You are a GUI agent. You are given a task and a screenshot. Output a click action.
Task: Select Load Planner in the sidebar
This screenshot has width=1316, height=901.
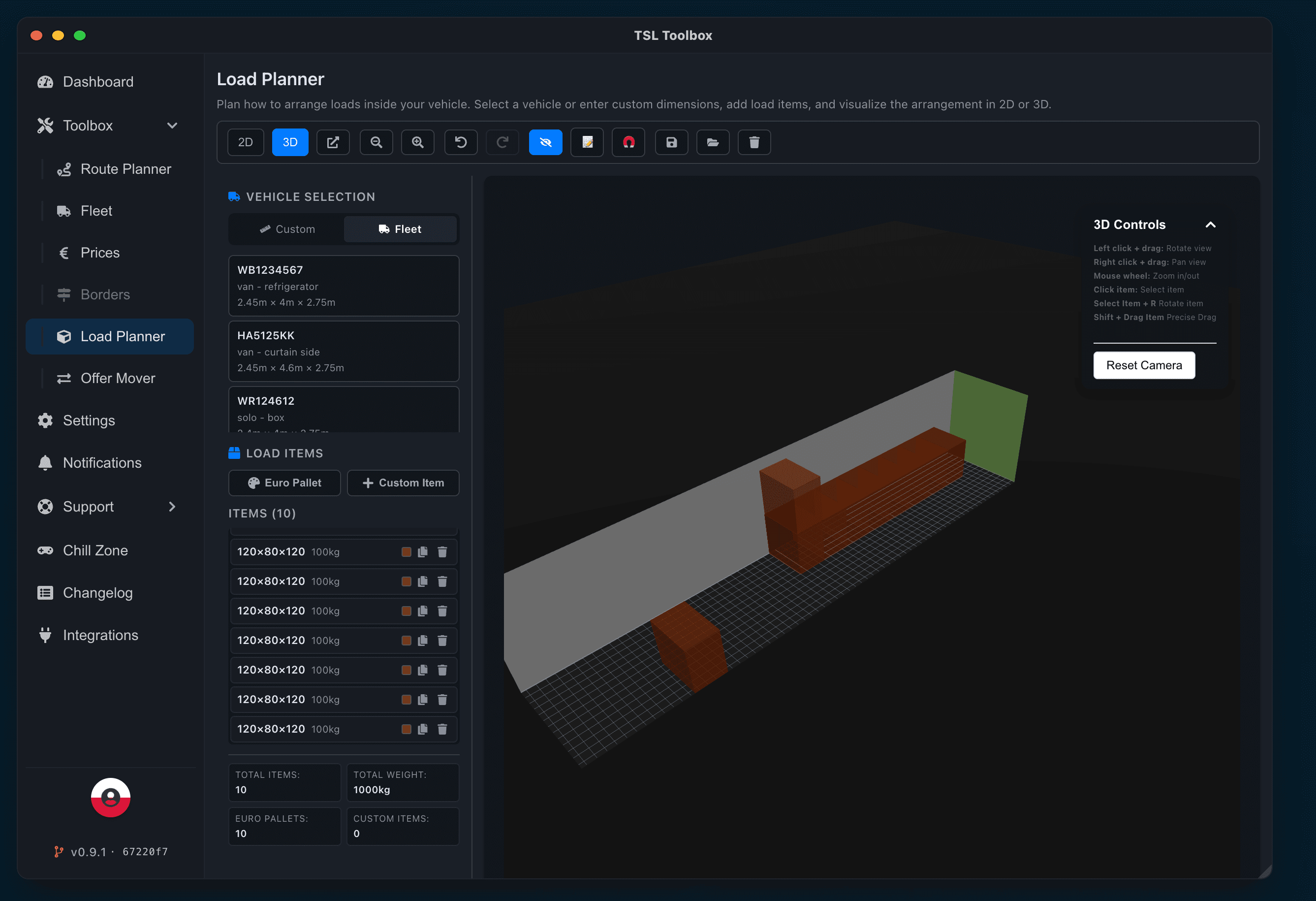(110, 337)
